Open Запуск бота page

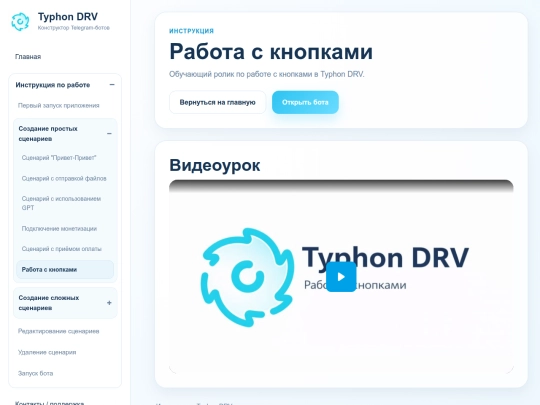(x=35, y=373)
